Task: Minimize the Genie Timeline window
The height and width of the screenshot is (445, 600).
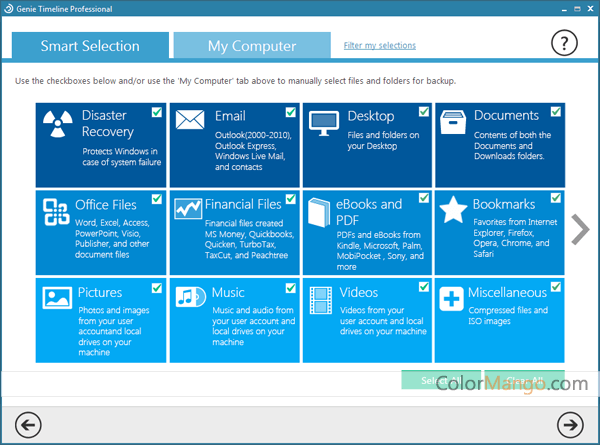Action: pos(564,9)
